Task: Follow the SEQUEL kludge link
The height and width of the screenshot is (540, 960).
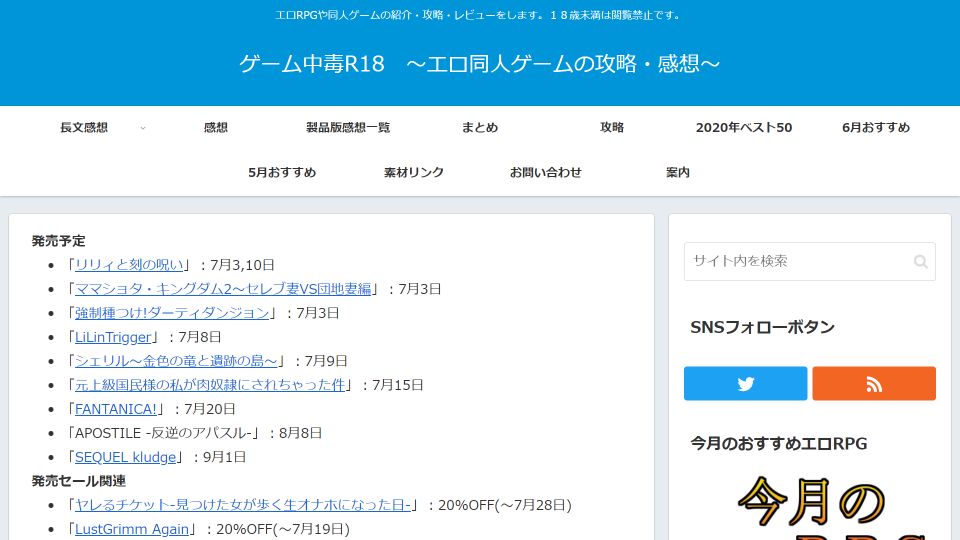Action: [x=126, y=457]
